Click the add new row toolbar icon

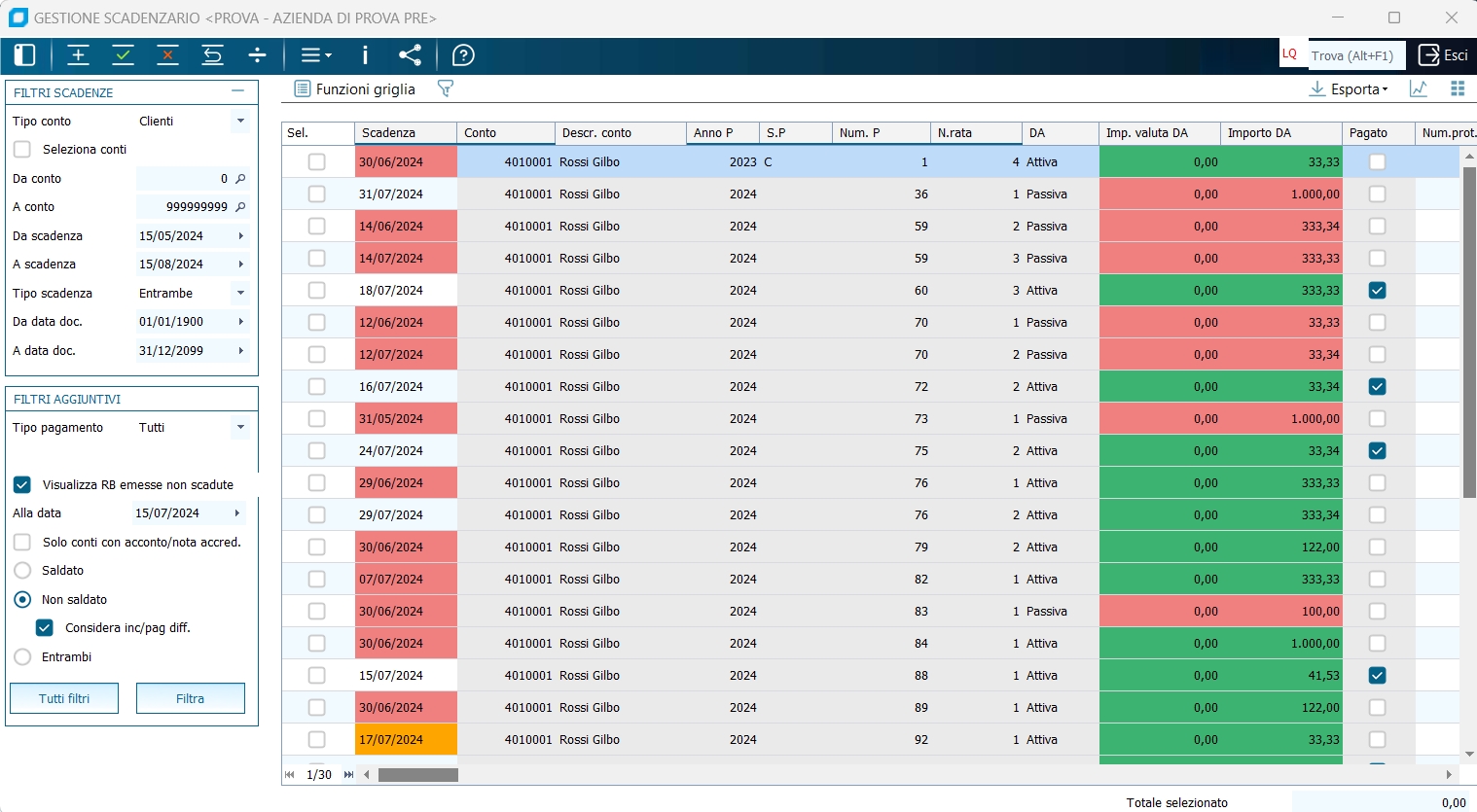[x=79, y=55]
